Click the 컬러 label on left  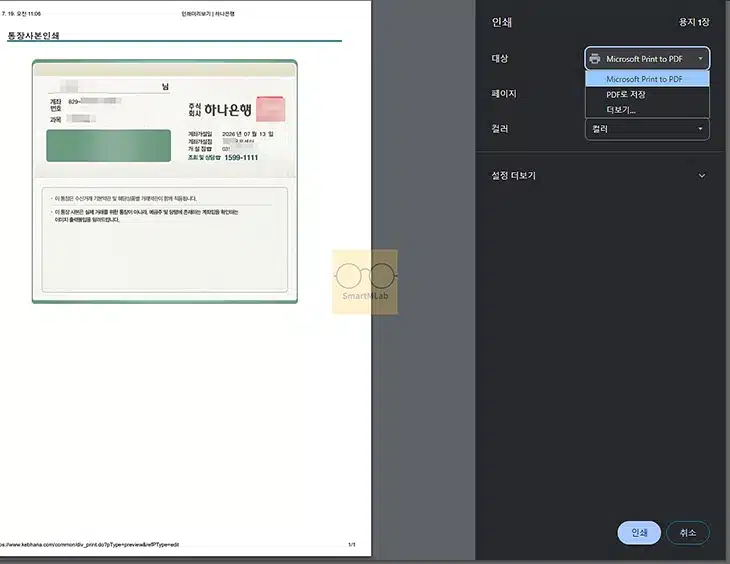click(x=500, y=129)
